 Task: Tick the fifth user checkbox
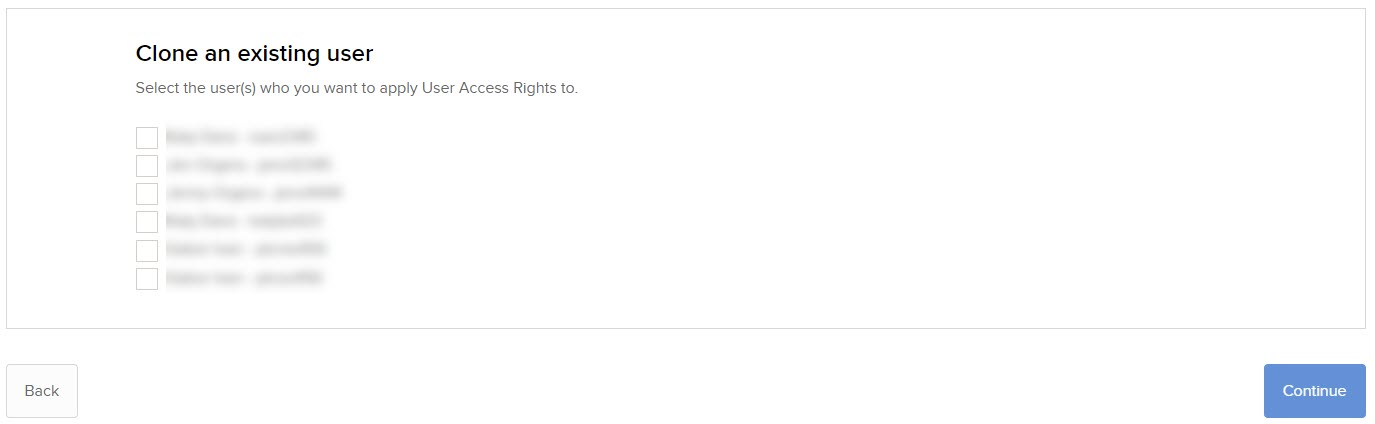pyautogui.click(x=147, y=250)
